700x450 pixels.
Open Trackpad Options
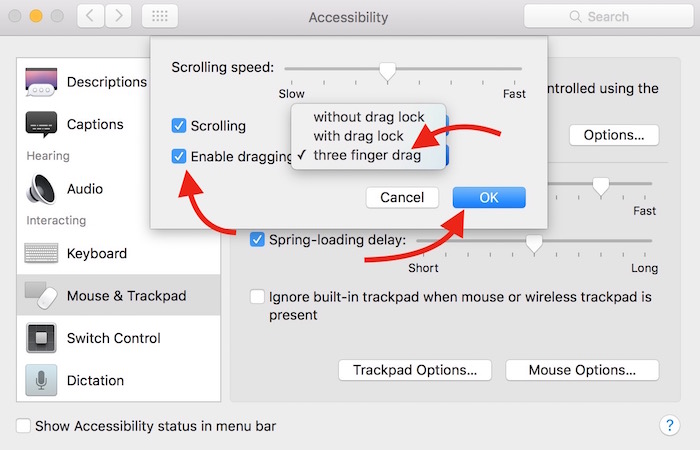point(415,370)
